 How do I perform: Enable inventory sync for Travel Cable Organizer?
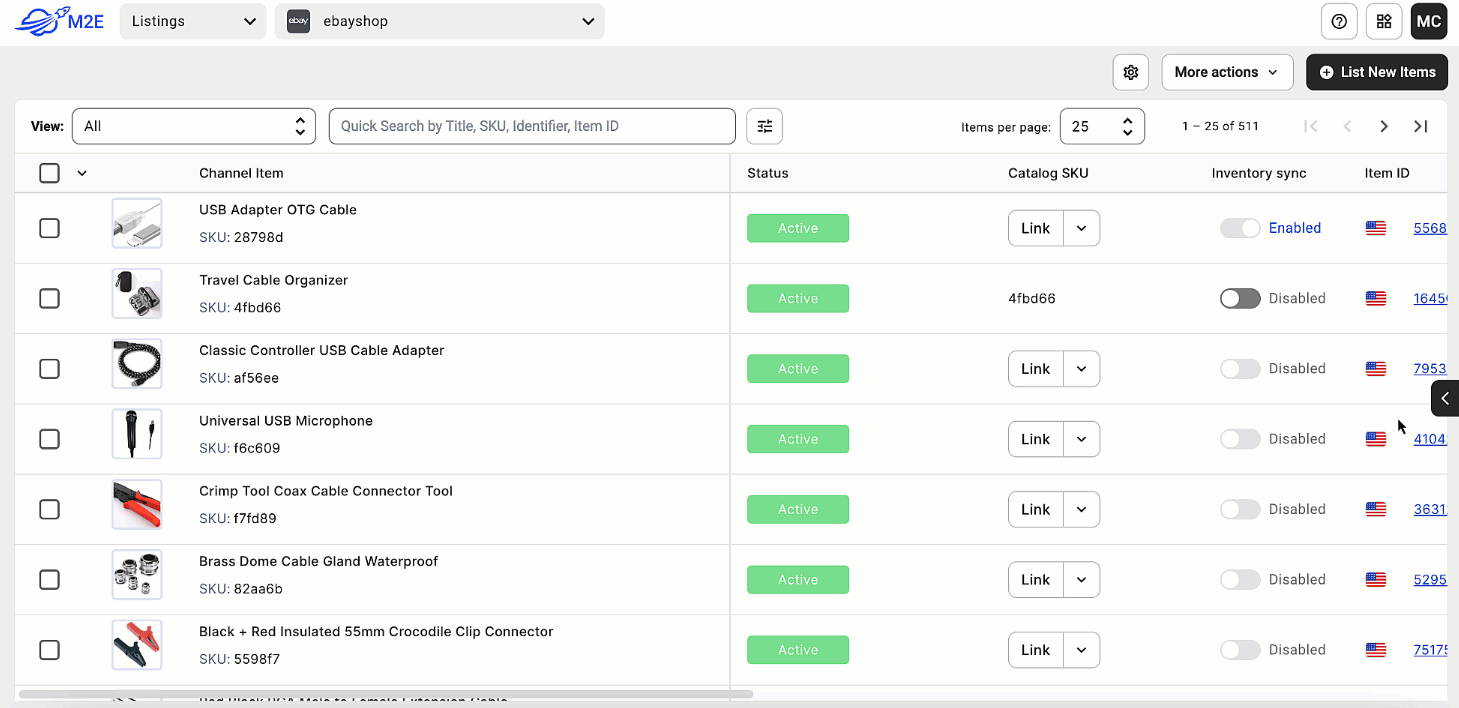[x=1240, y=298]
